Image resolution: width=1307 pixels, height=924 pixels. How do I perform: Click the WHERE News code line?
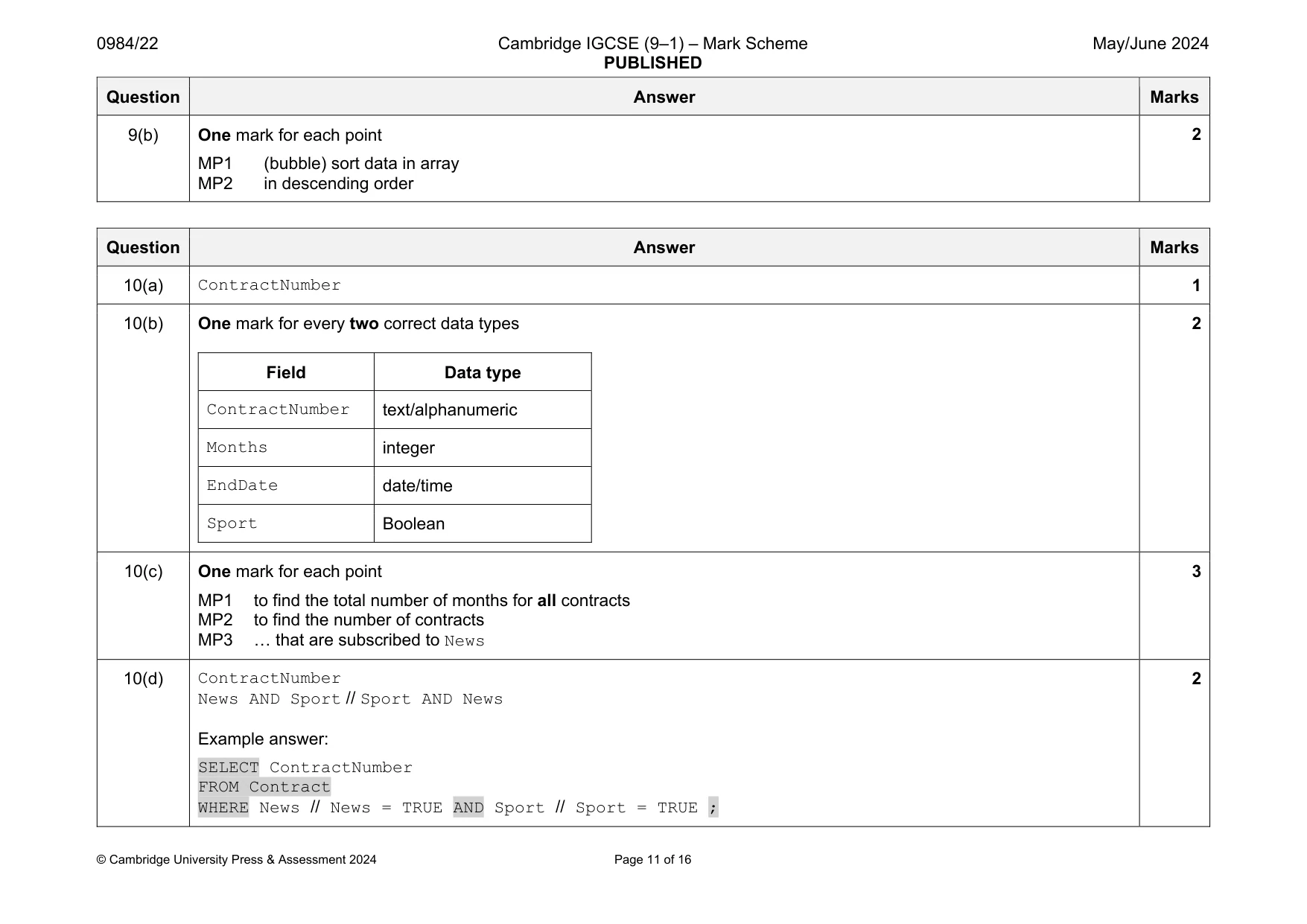pyautogui.click(x=458, y=808)
